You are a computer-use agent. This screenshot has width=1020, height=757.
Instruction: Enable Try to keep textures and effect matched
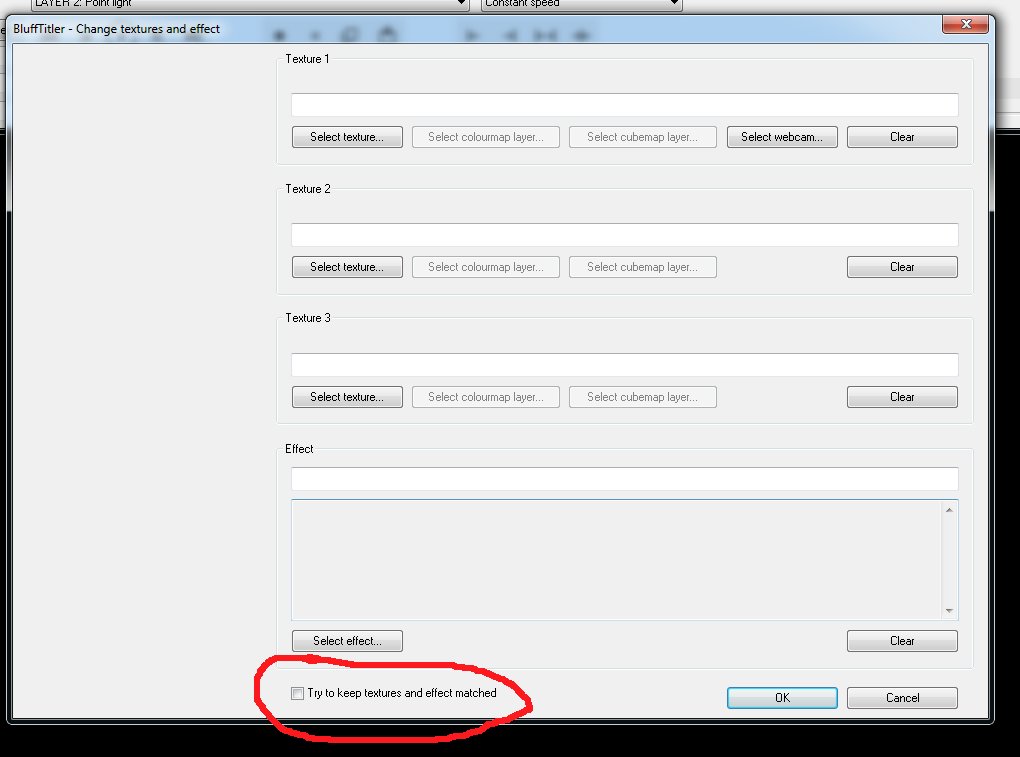point(297,693)
